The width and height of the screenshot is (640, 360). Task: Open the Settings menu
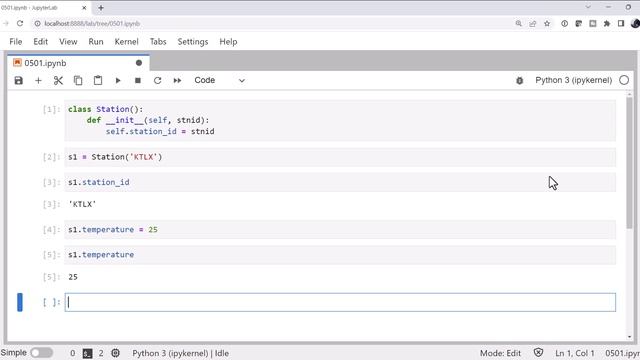(x=193, y=42)
